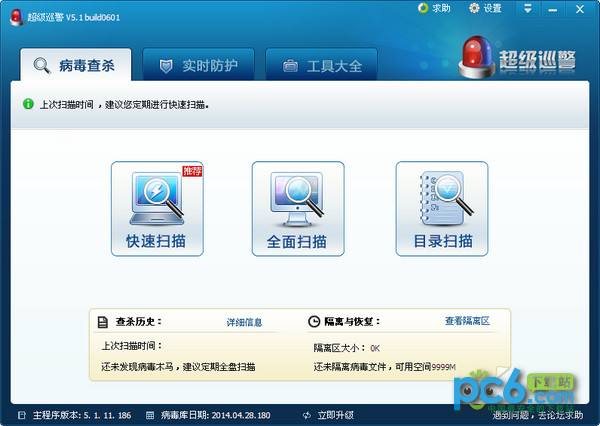Click the 主程序版本 document icon
Image resolution: width=600 pixels, height=426 pixels.
pos(22,415)
